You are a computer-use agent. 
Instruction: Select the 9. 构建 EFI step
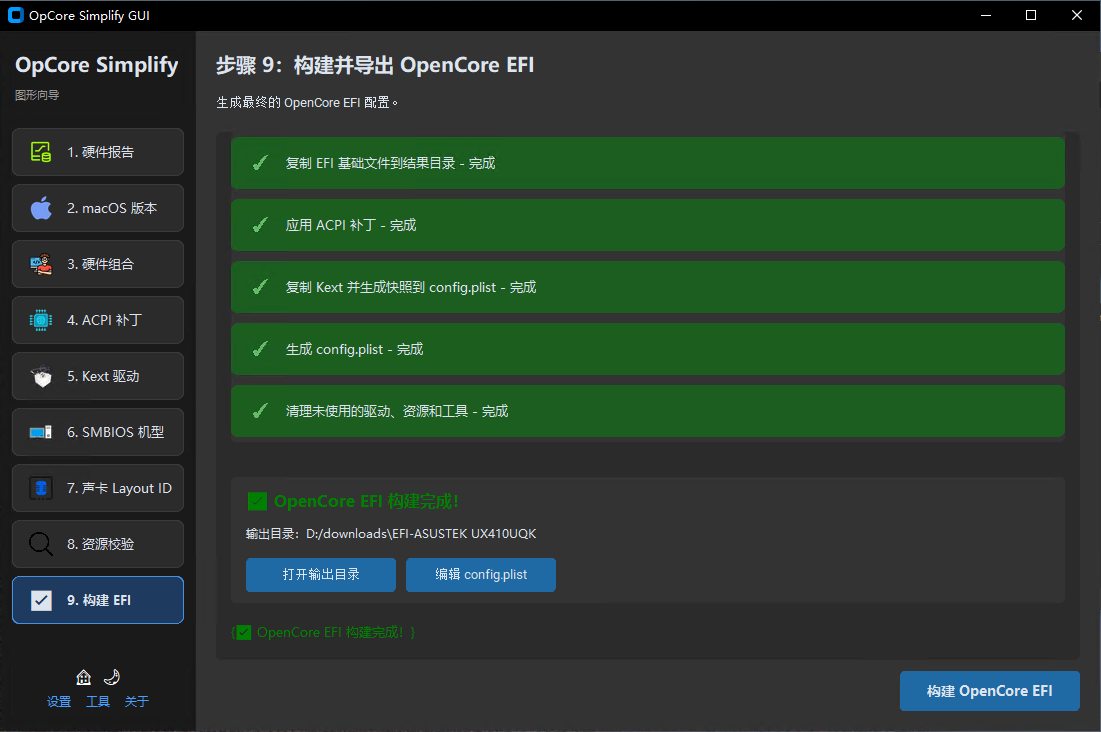(x=98, y=600)
